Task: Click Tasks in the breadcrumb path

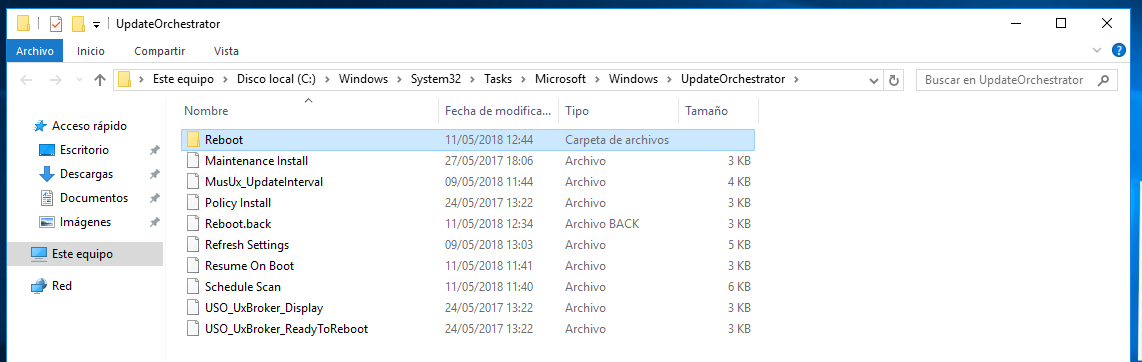Action: [x=497, y=79]
